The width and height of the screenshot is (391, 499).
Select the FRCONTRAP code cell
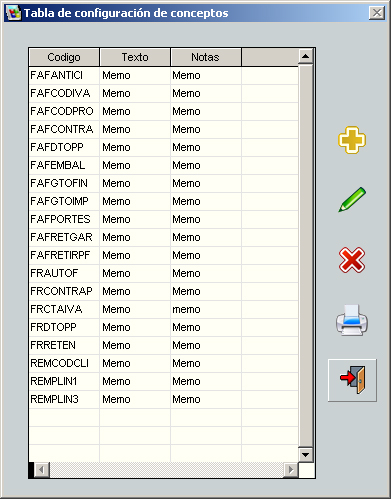(x=64, y=291)
